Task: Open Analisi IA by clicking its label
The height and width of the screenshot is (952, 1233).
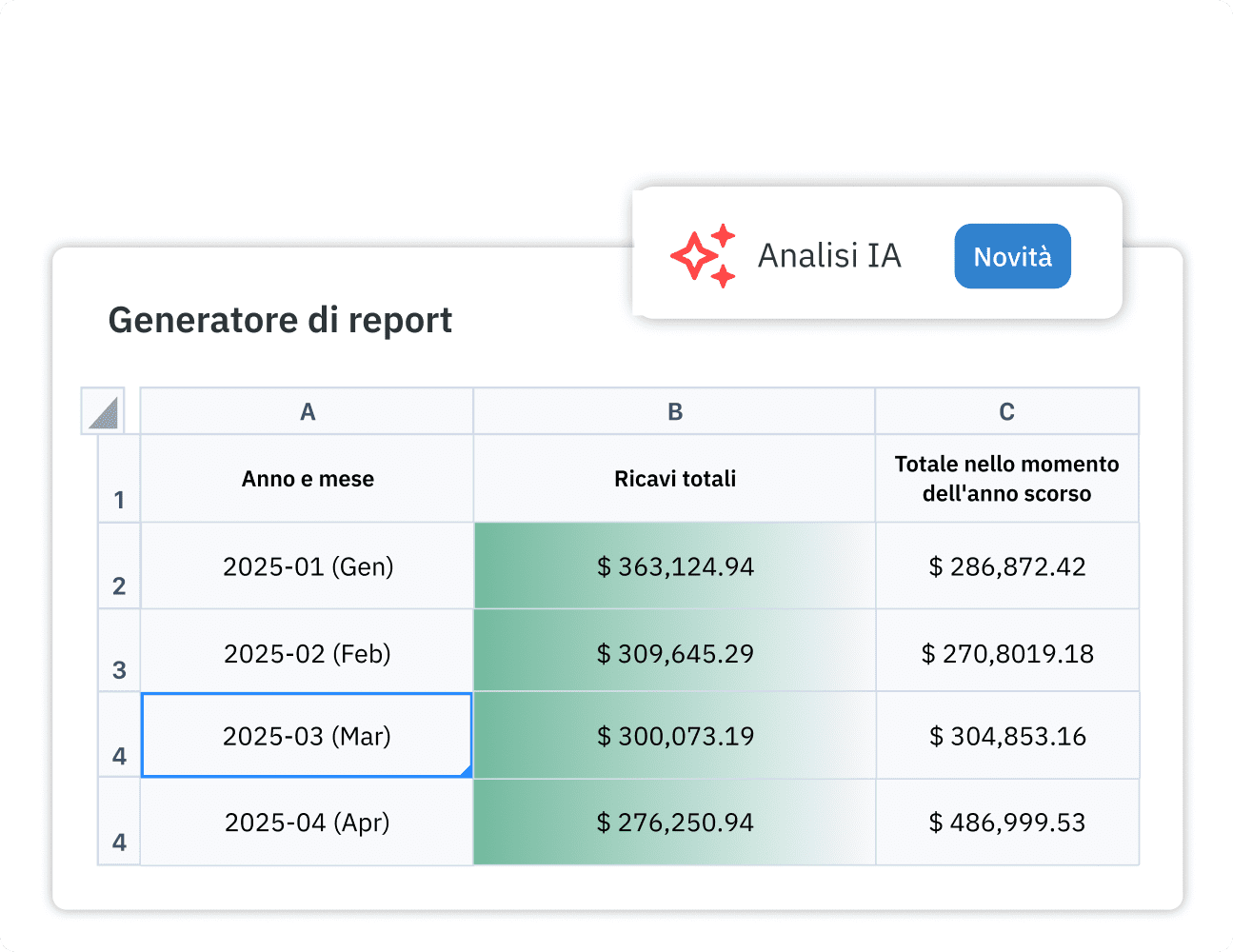Action: pyautogui.click(x=829, y=255)
